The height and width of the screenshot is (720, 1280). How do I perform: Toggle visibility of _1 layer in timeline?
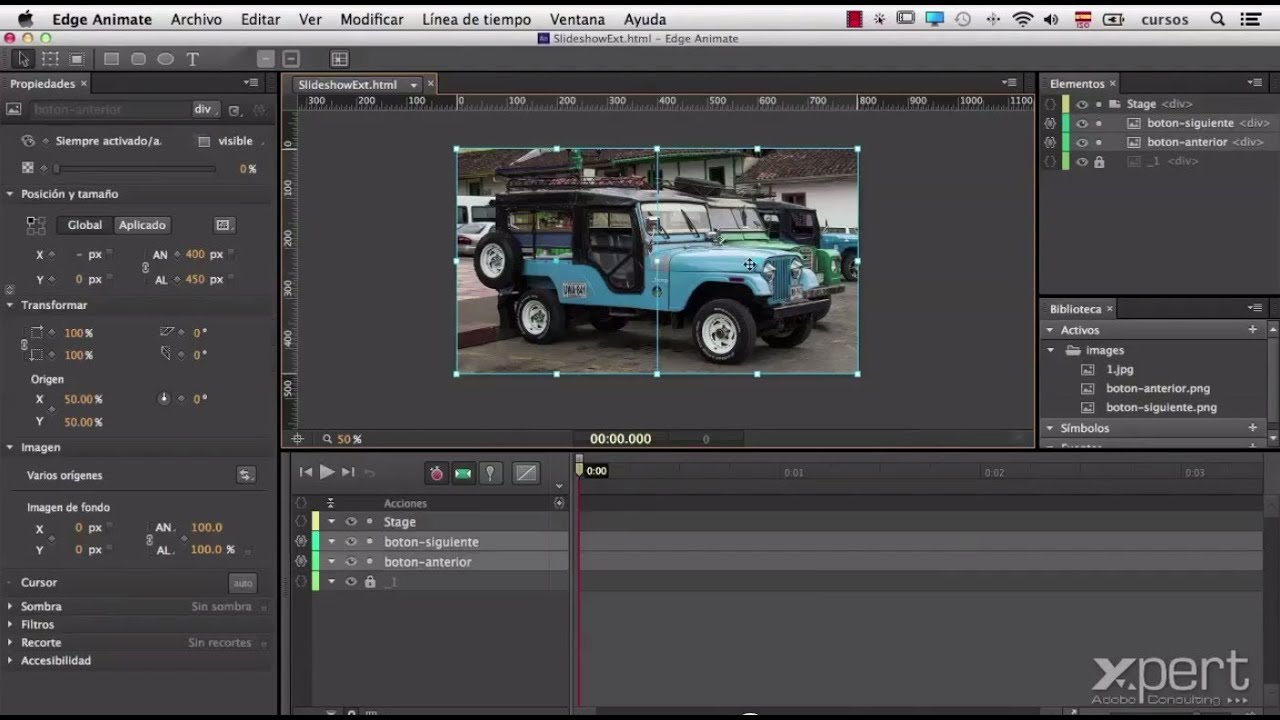coord(351,582)
